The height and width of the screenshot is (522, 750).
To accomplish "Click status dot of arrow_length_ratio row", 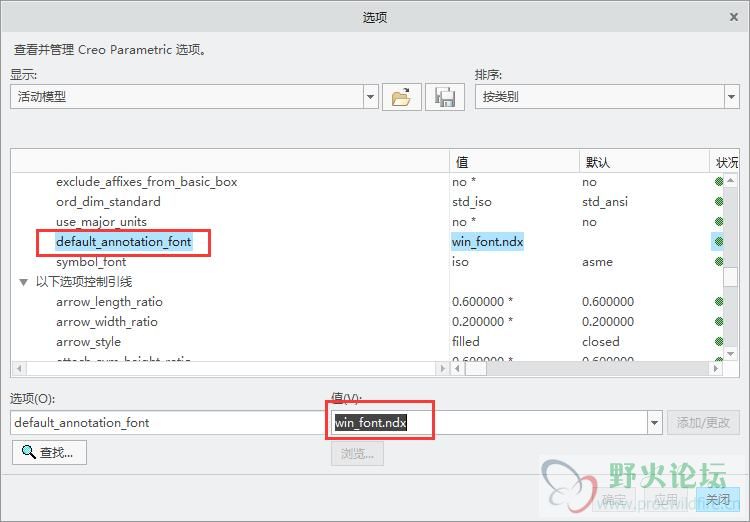I will (718, 301).
